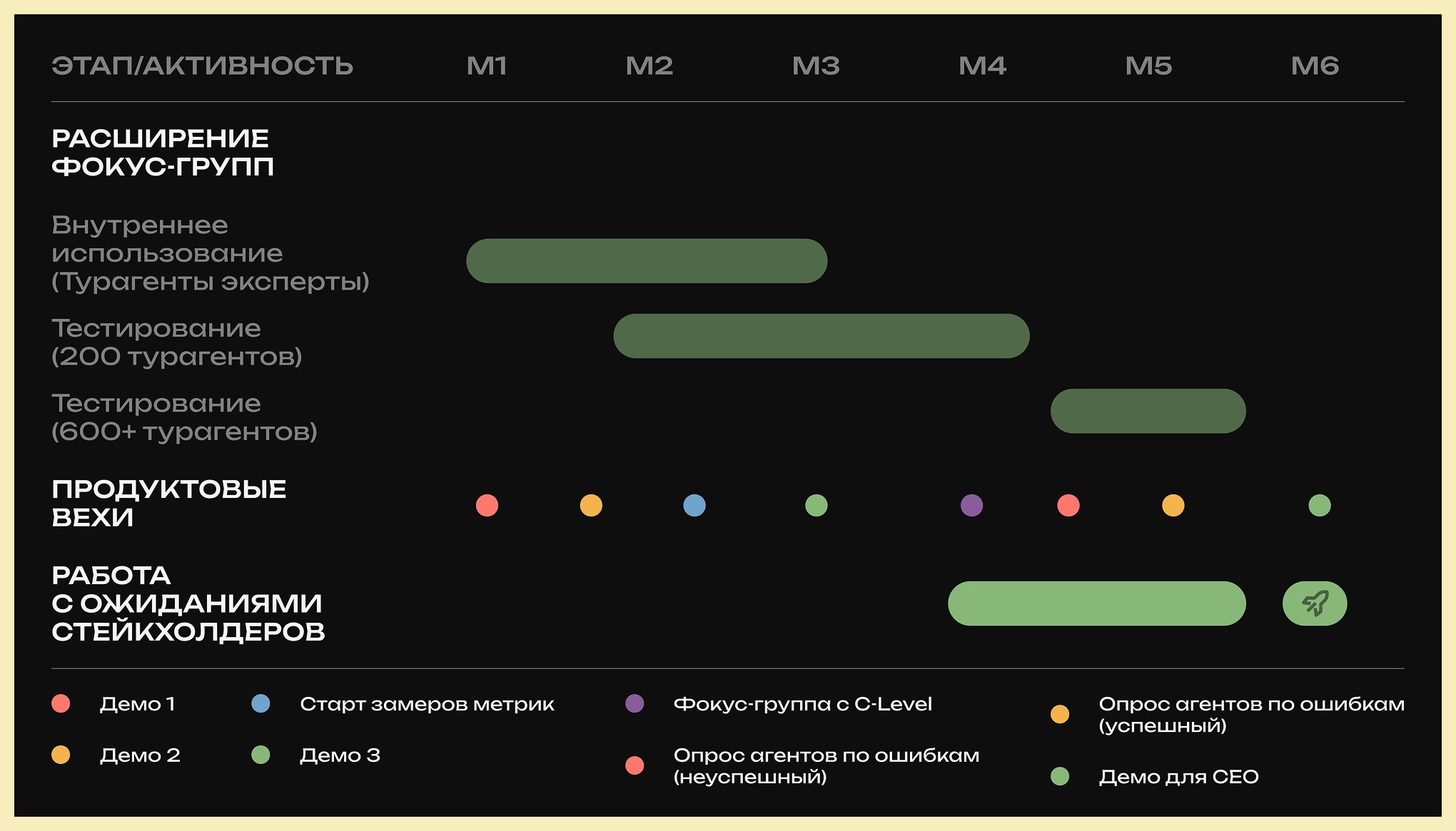Image resolution: width=1456 pixels, height=831 pixels.
Task: Click the 600+ travel agents testing bar
Action: (1148, 411)
